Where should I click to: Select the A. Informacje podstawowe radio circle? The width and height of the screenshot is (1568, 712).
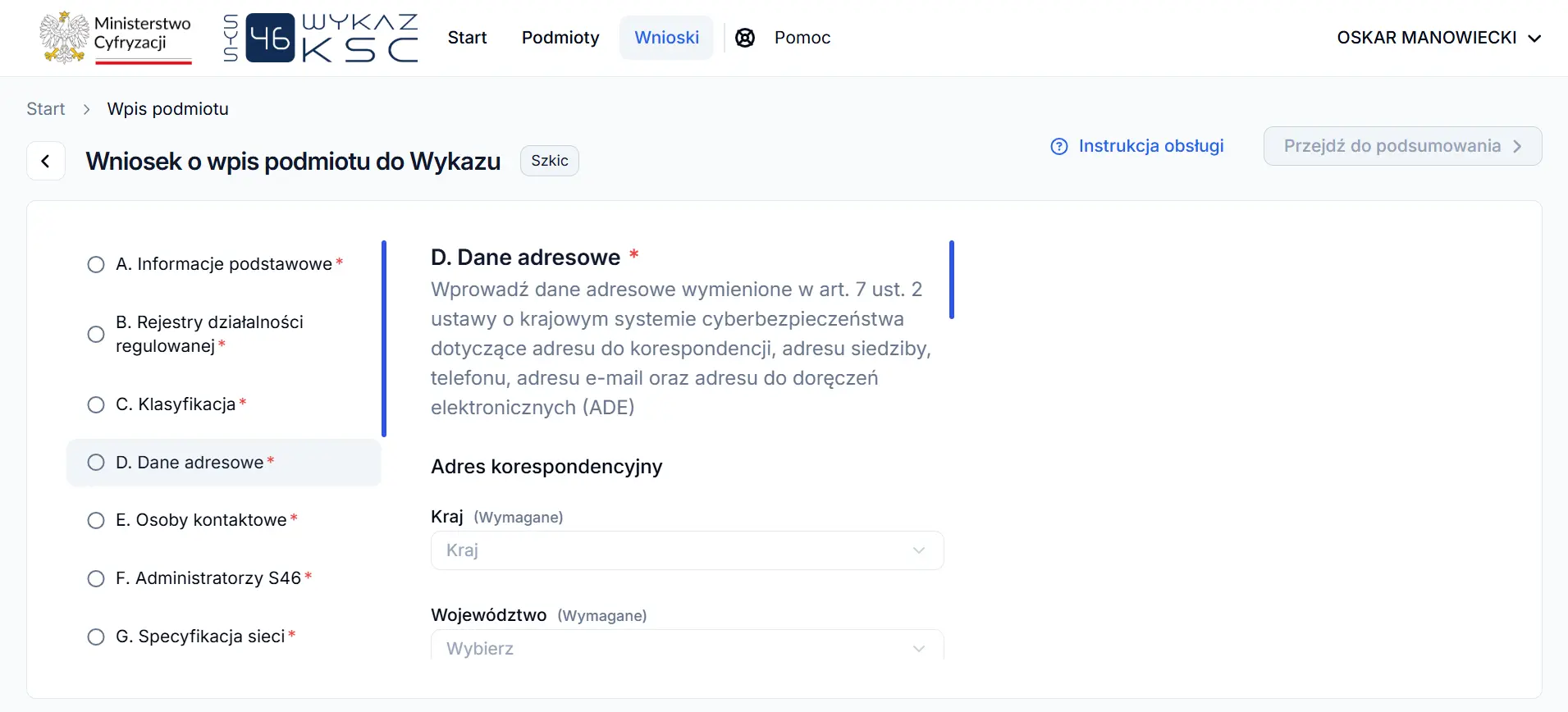coord(96,264)
